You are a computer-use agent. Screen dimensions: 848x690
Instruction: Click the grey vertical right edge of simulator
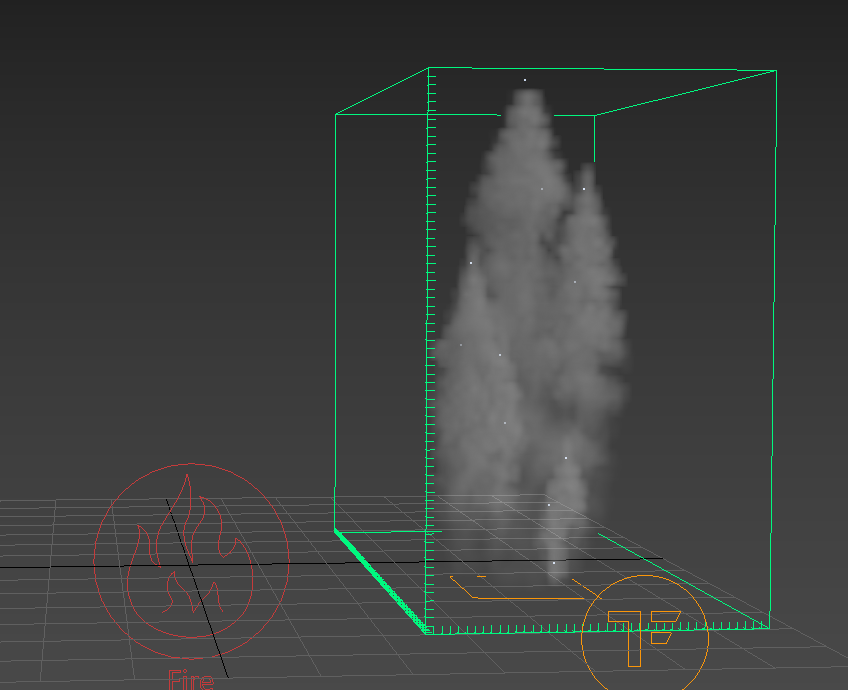point(774,350)
